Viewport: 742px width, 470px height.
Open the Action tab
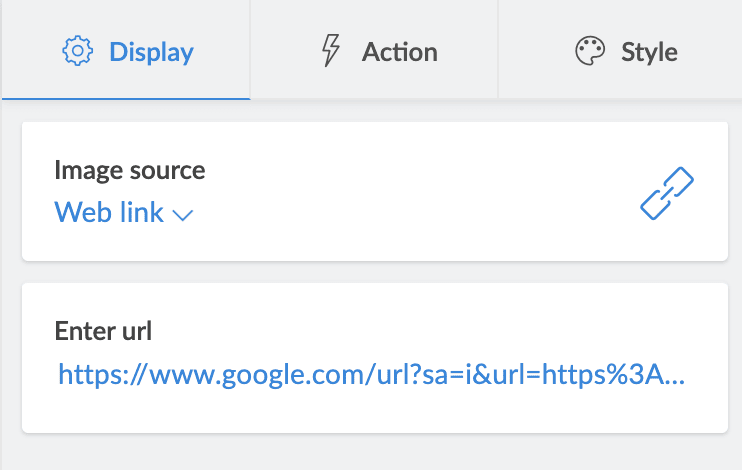[x=374, y=51]
